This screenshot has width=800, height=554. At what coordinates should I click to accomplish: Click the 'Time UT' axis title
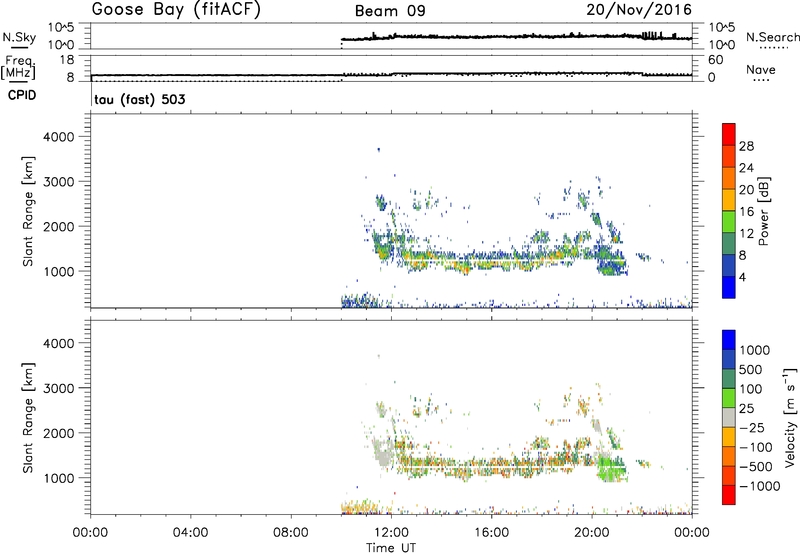tap(391, 548)
